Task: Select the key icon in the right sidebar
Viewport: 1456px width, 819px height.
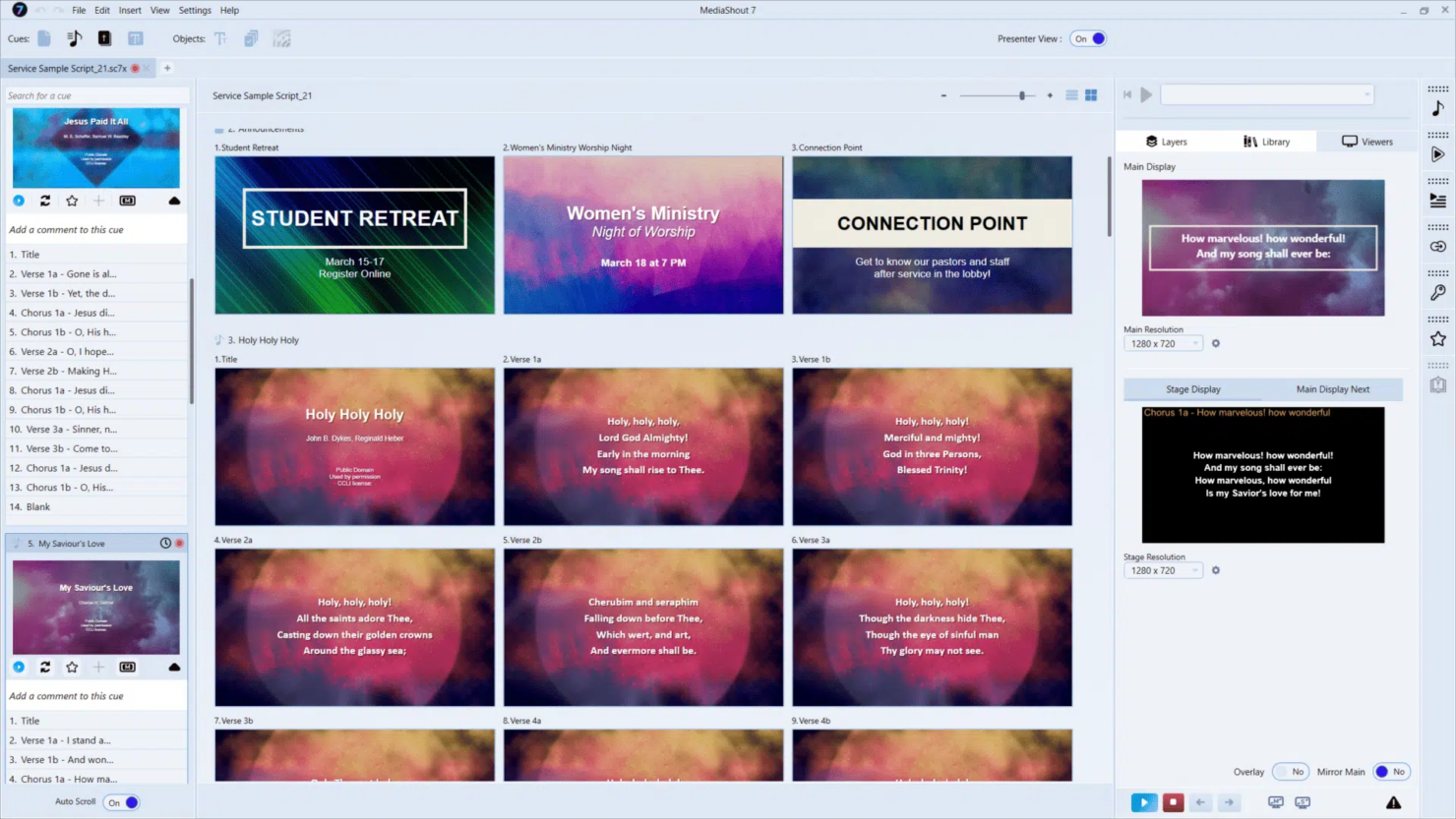Action: click(1438, 292)
